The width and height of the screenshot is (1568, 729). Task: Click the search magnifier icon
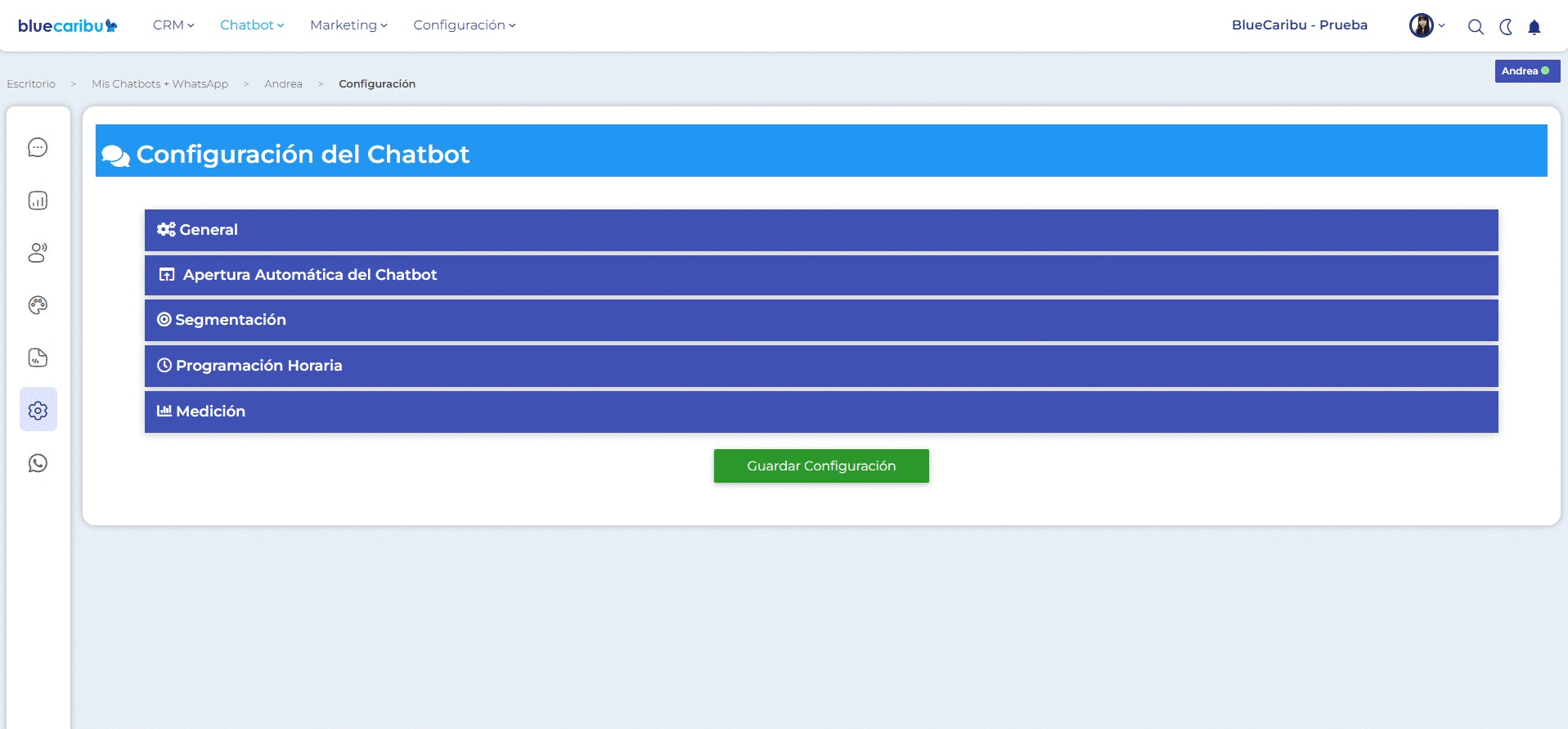click(1476, 27)
